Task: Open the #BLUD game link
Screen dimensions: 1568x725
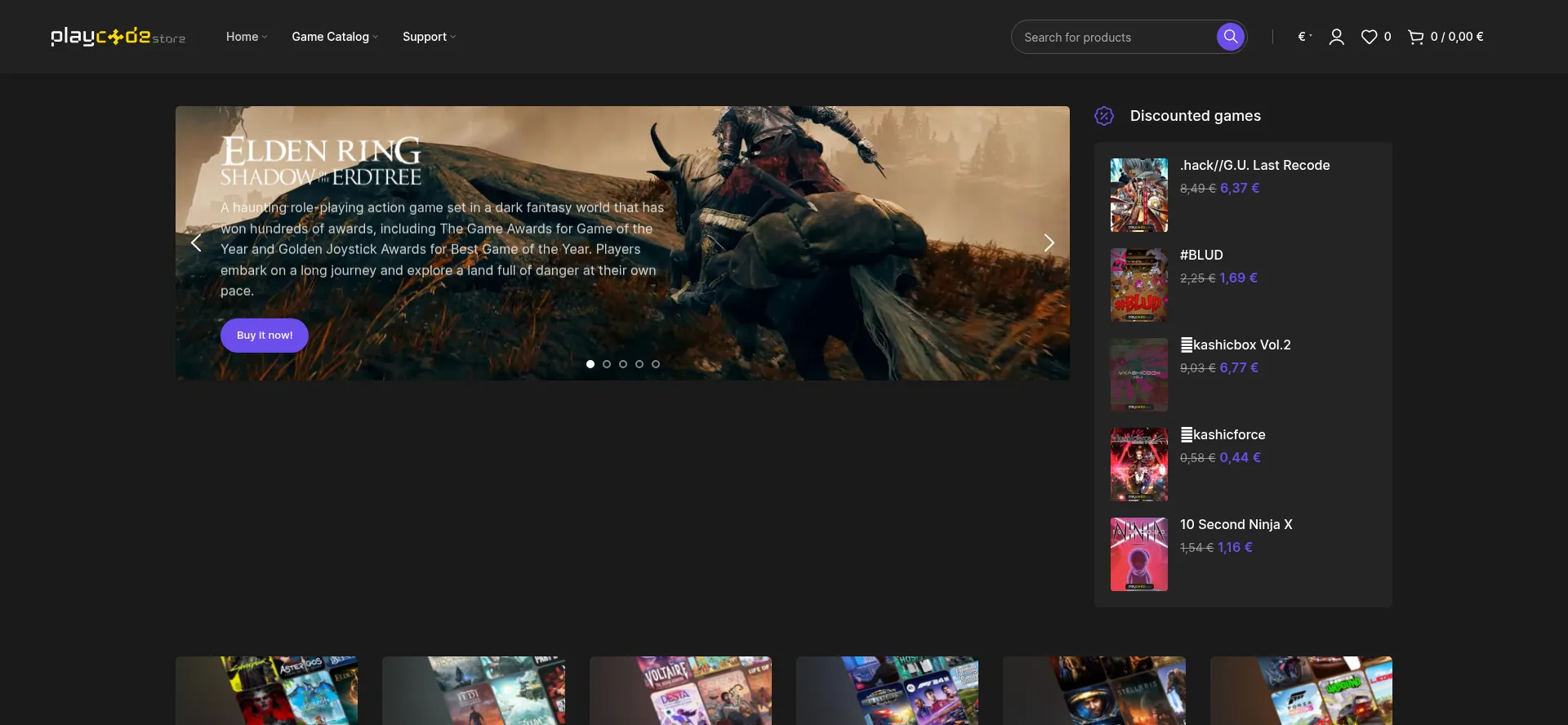Action: pyautogui.click(x=1201, y=256)
